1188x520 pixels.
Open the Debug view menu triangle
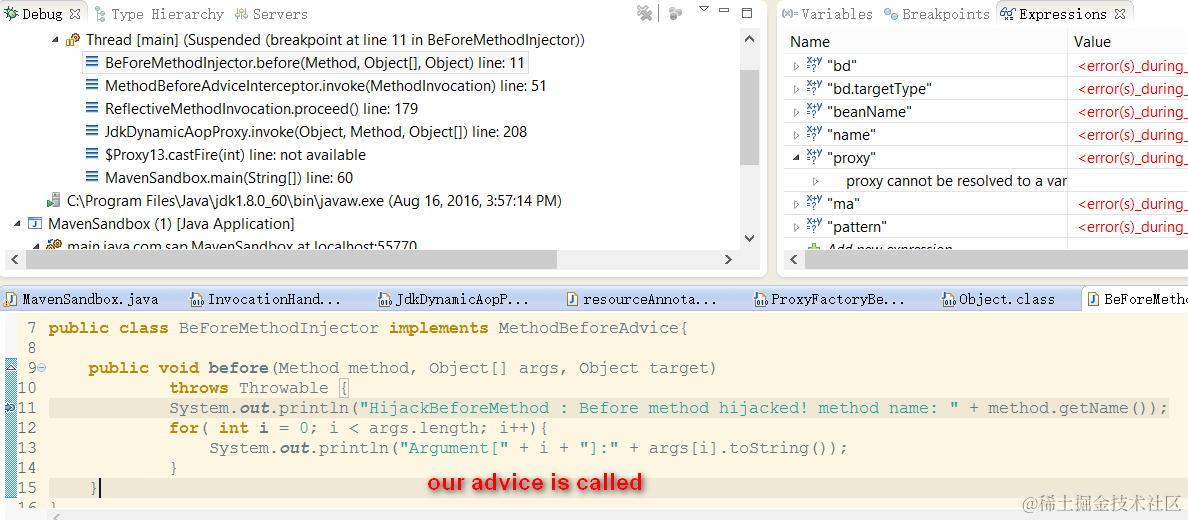point(703,9)
